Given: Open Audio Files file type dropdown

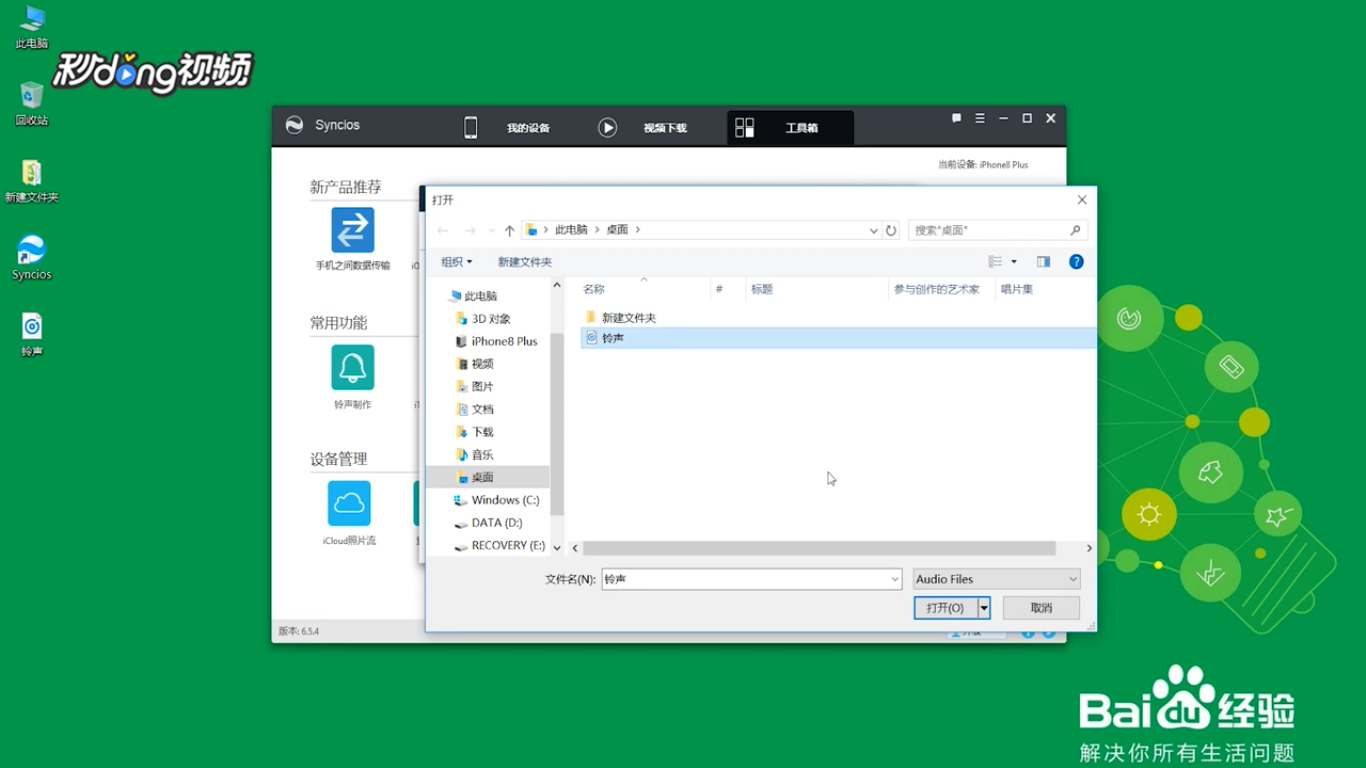Looking at the screenshot, I should point(997,579).
